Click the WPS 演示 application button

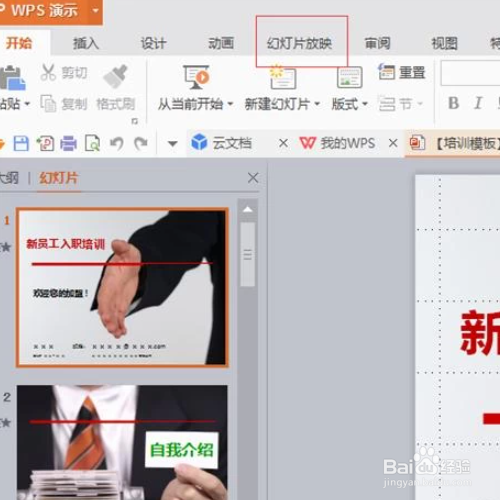[x=43, y=11]
